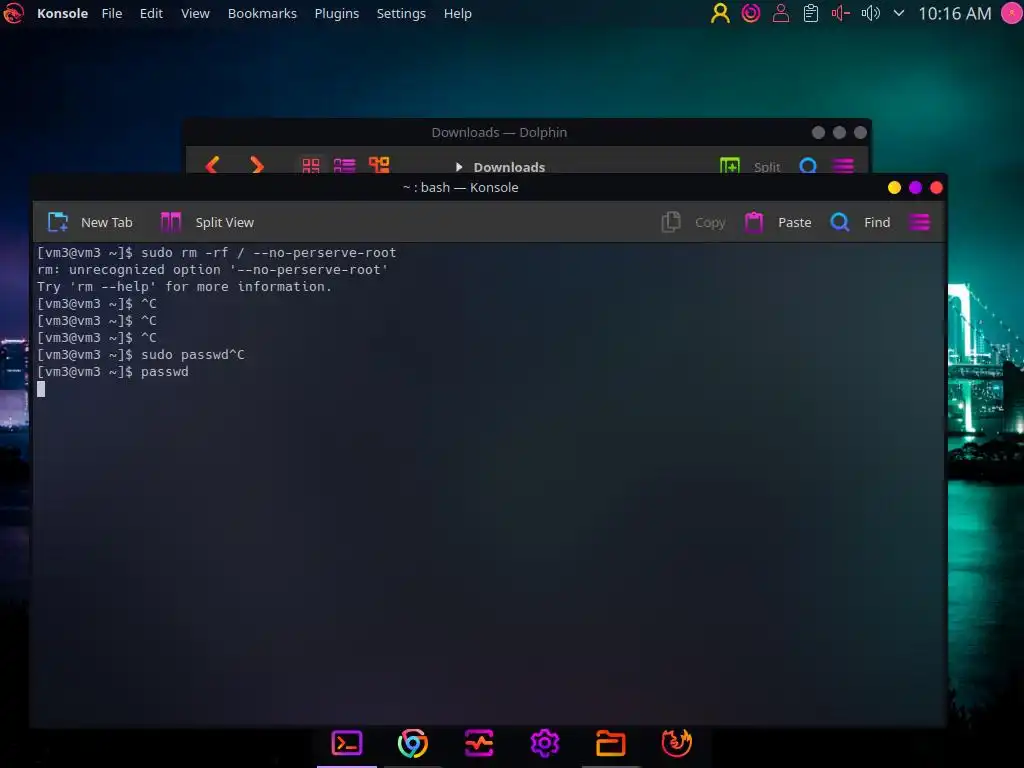Minimize Konsole with the yellow button
Image resolution: width=1024 pixels, height=768 pixels.
(894, 188)
